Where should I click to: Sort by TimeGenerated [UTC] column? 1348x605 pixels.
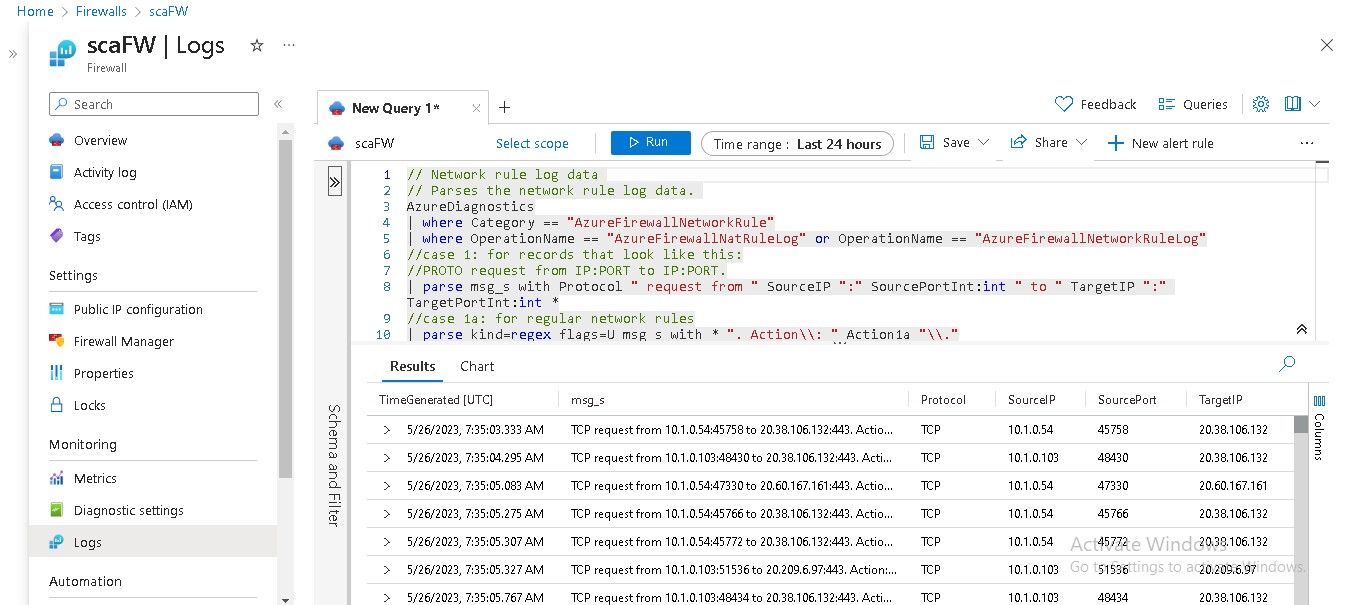click(436, 400)
